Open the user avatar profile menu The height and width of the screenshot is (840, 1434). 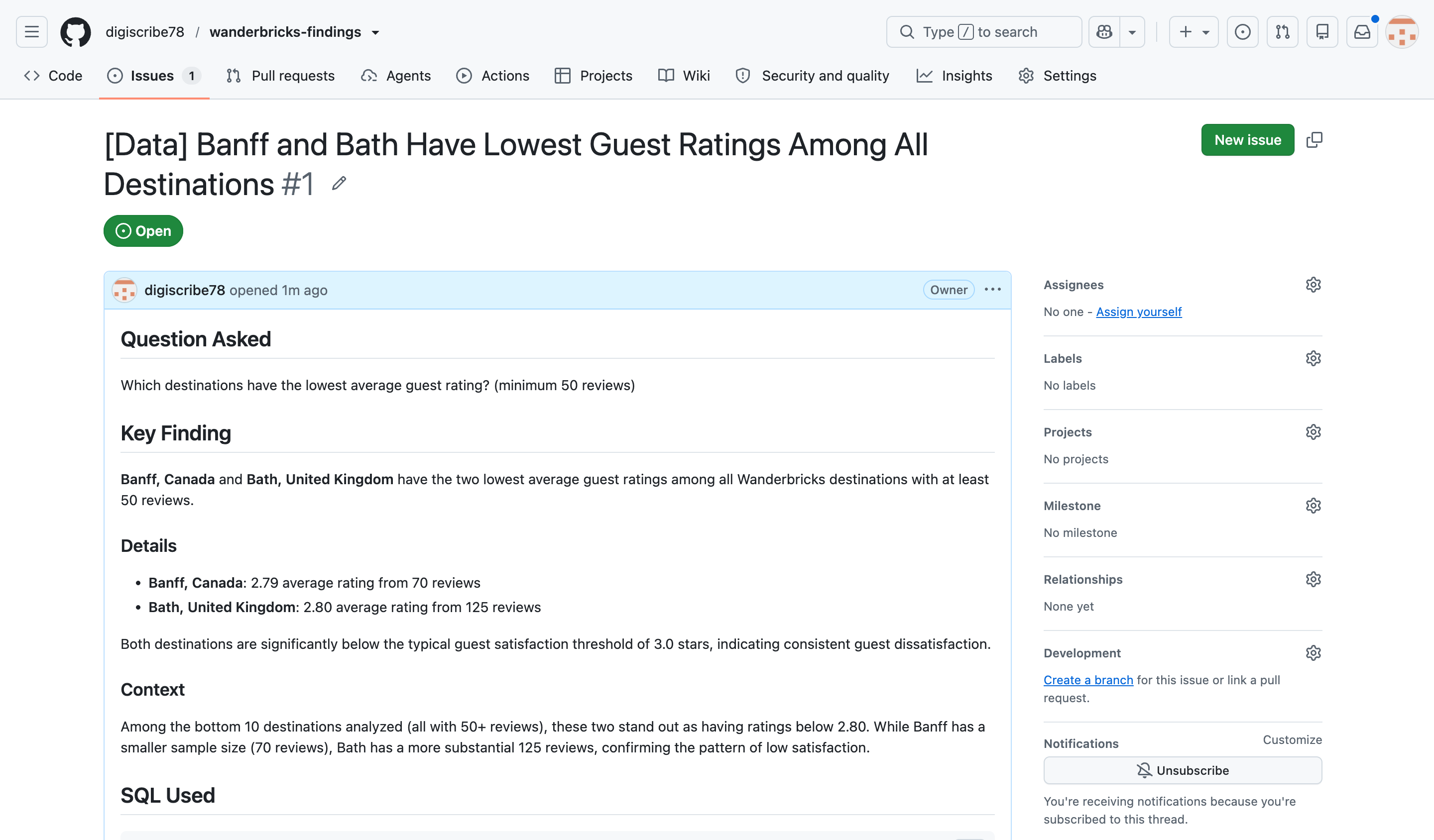point(1402,32)
